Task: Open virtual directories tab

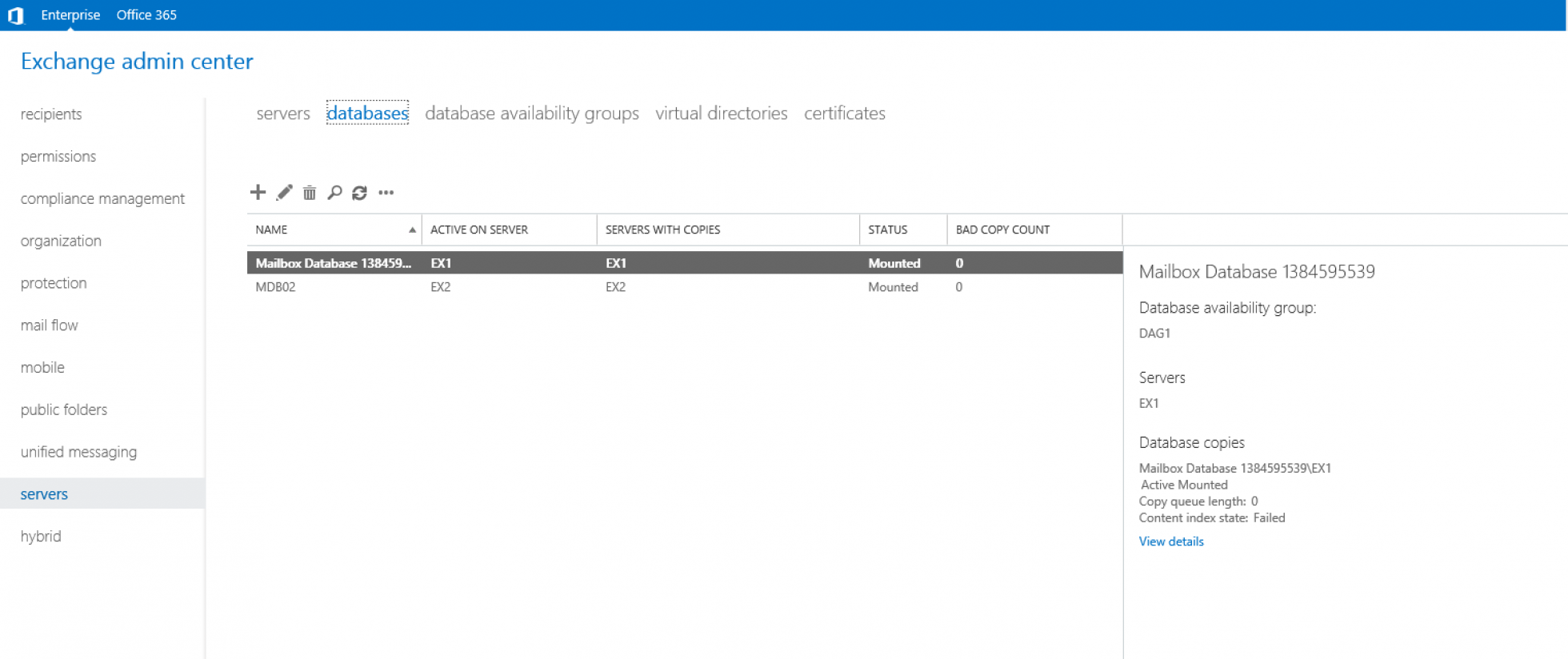Action: pos(722,114)
